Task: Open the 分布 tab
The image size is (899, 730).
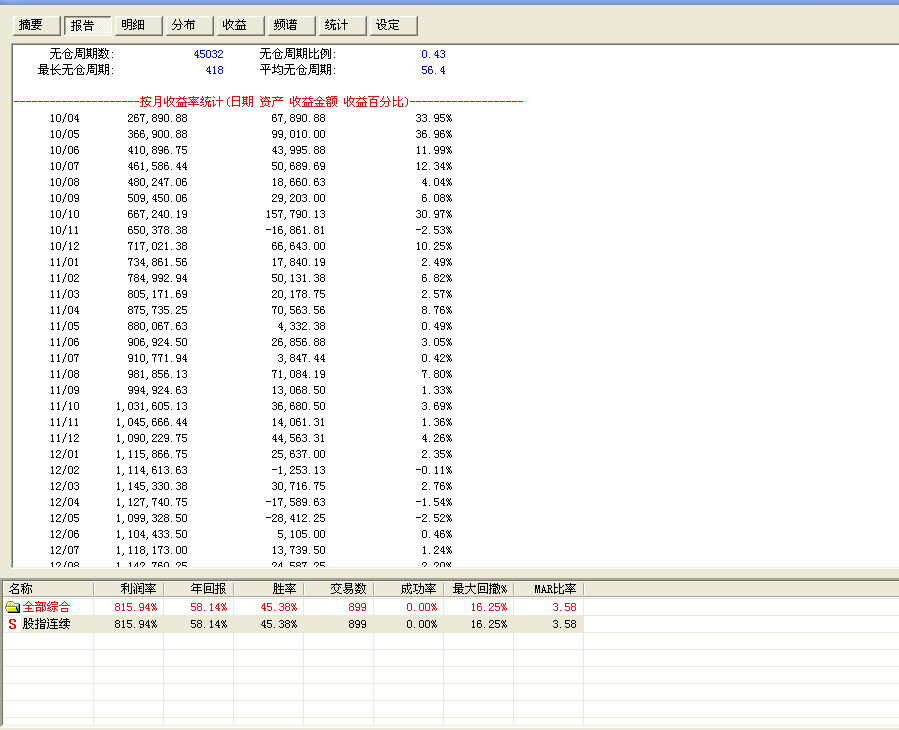Action: (x=189, y=25)
